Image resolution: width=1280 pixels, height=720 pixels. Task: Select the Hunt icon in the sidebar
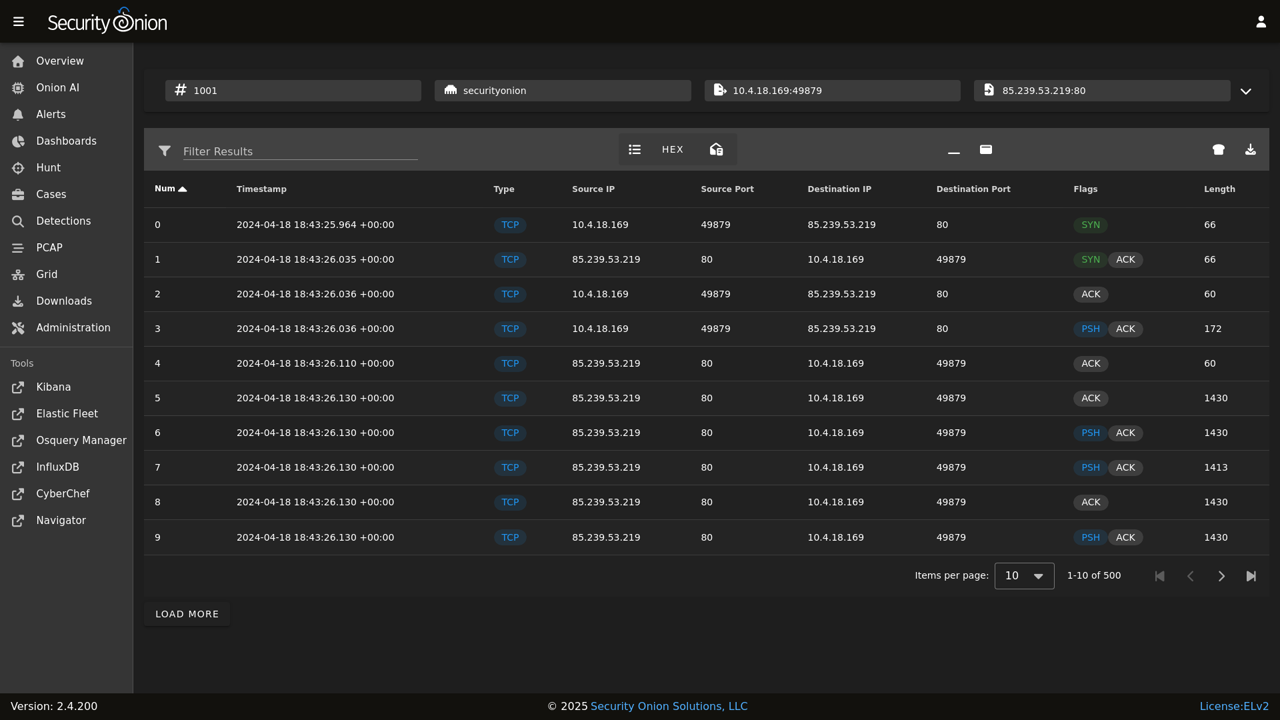pyautogui.click(x=17, y=167)
